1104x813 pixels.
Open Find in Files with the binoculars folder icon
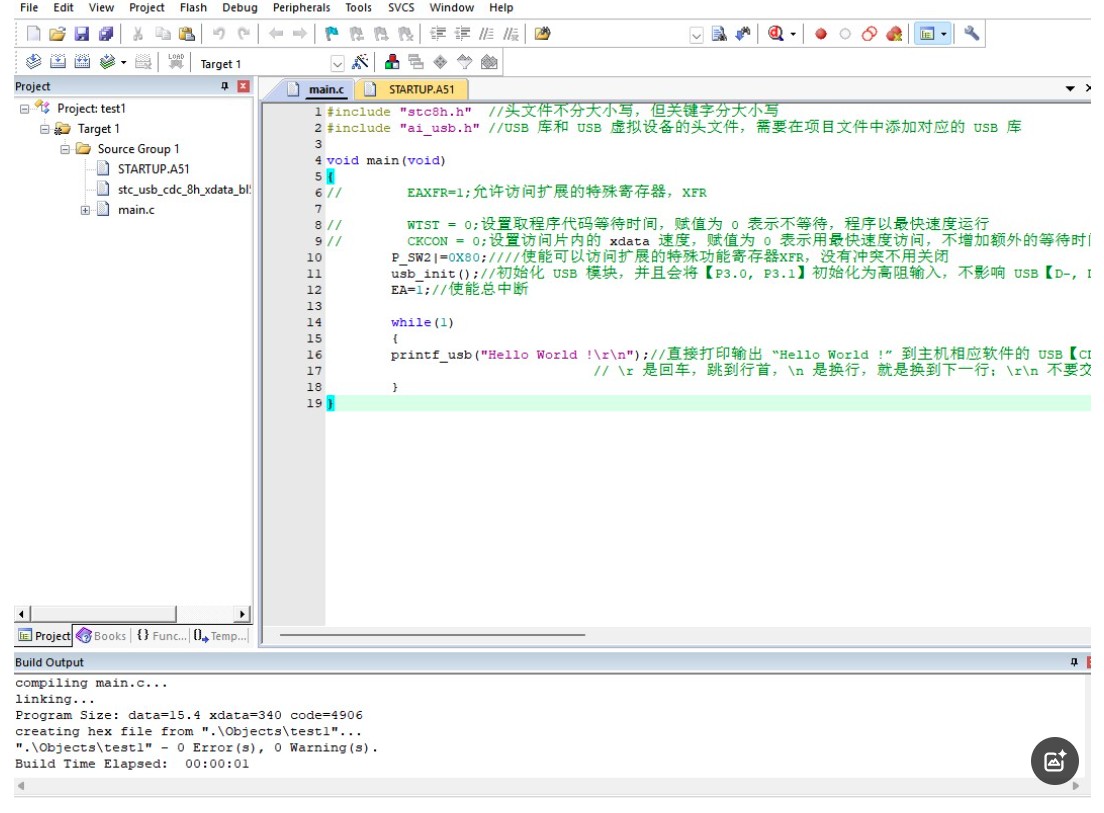[x=542, y=33]
